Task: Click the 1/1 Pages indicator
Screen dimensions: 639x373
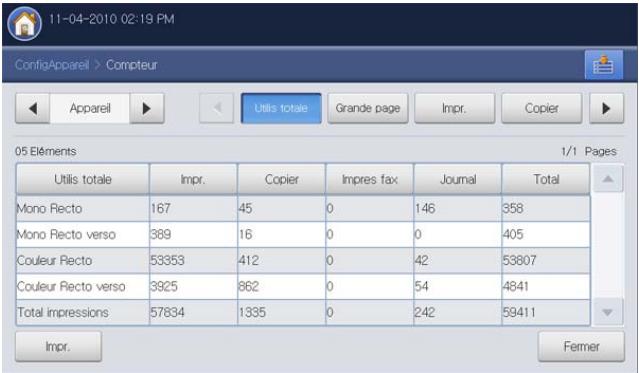Action: click(x=588, y=152)
